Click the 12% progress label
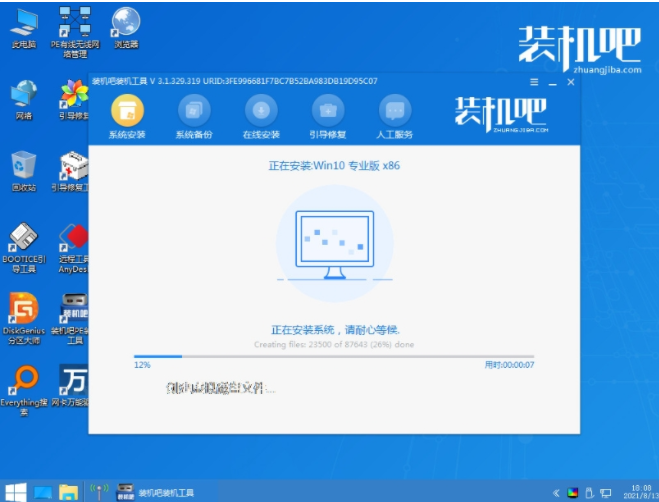 coord(142,365)
